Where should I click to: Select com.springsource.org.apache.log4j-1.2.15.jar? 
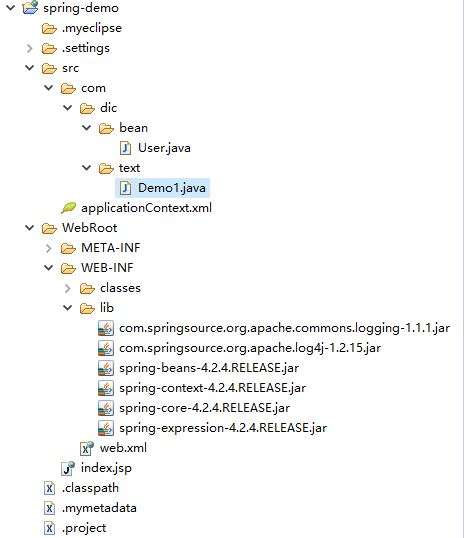pos(250,348)
